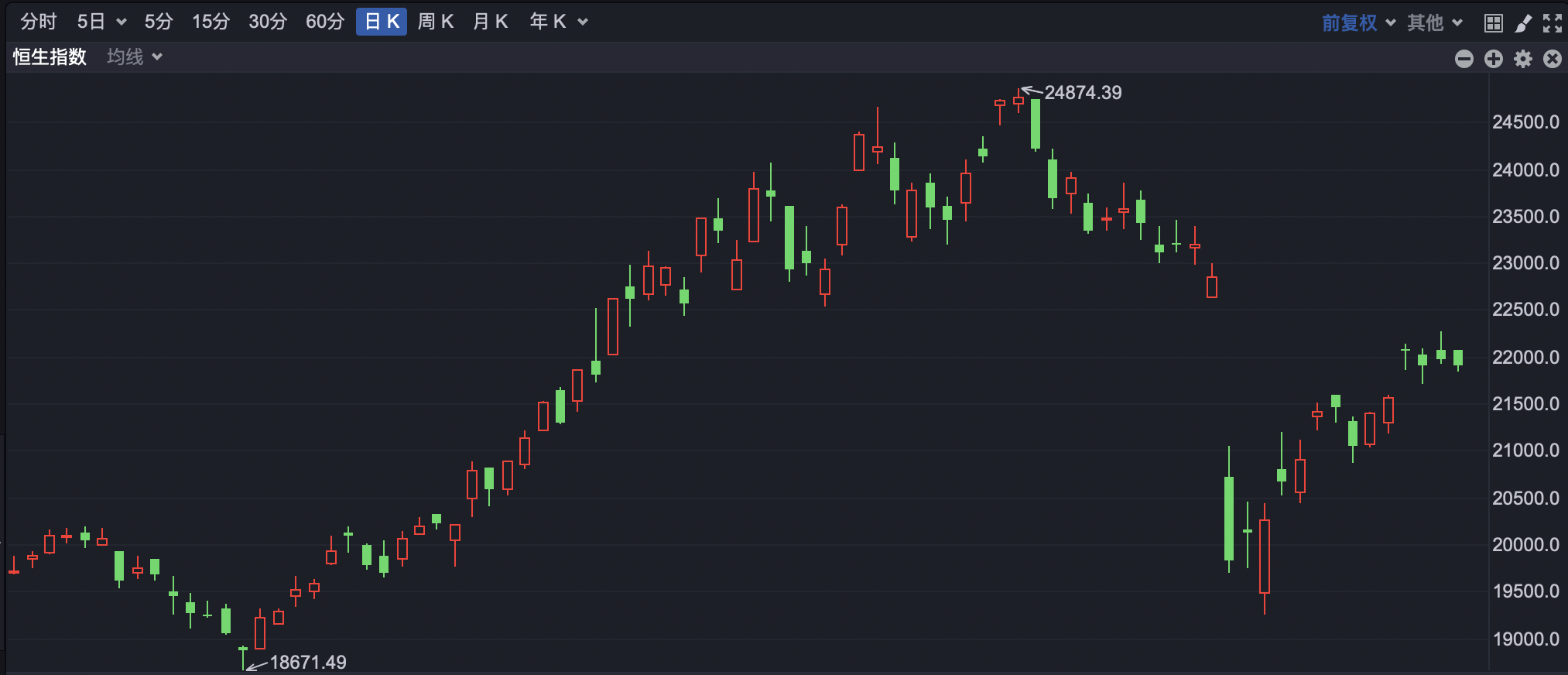Expand the 年K dropdown arrow
Image resolution: width=1568 pixels, height=675 pixels.
583,22
